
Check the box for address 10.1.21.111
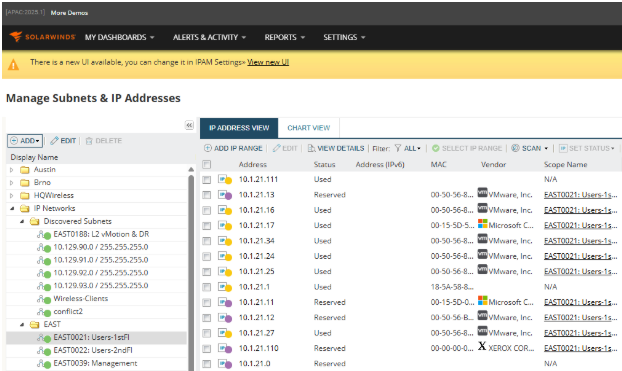click(206, 180)
